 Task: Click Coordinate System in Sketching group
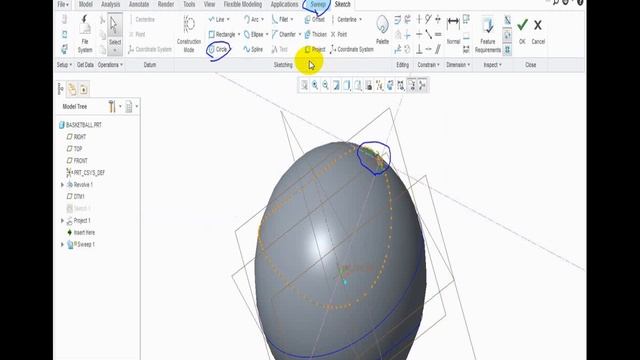pyautogui.click(x=352, y=49)
